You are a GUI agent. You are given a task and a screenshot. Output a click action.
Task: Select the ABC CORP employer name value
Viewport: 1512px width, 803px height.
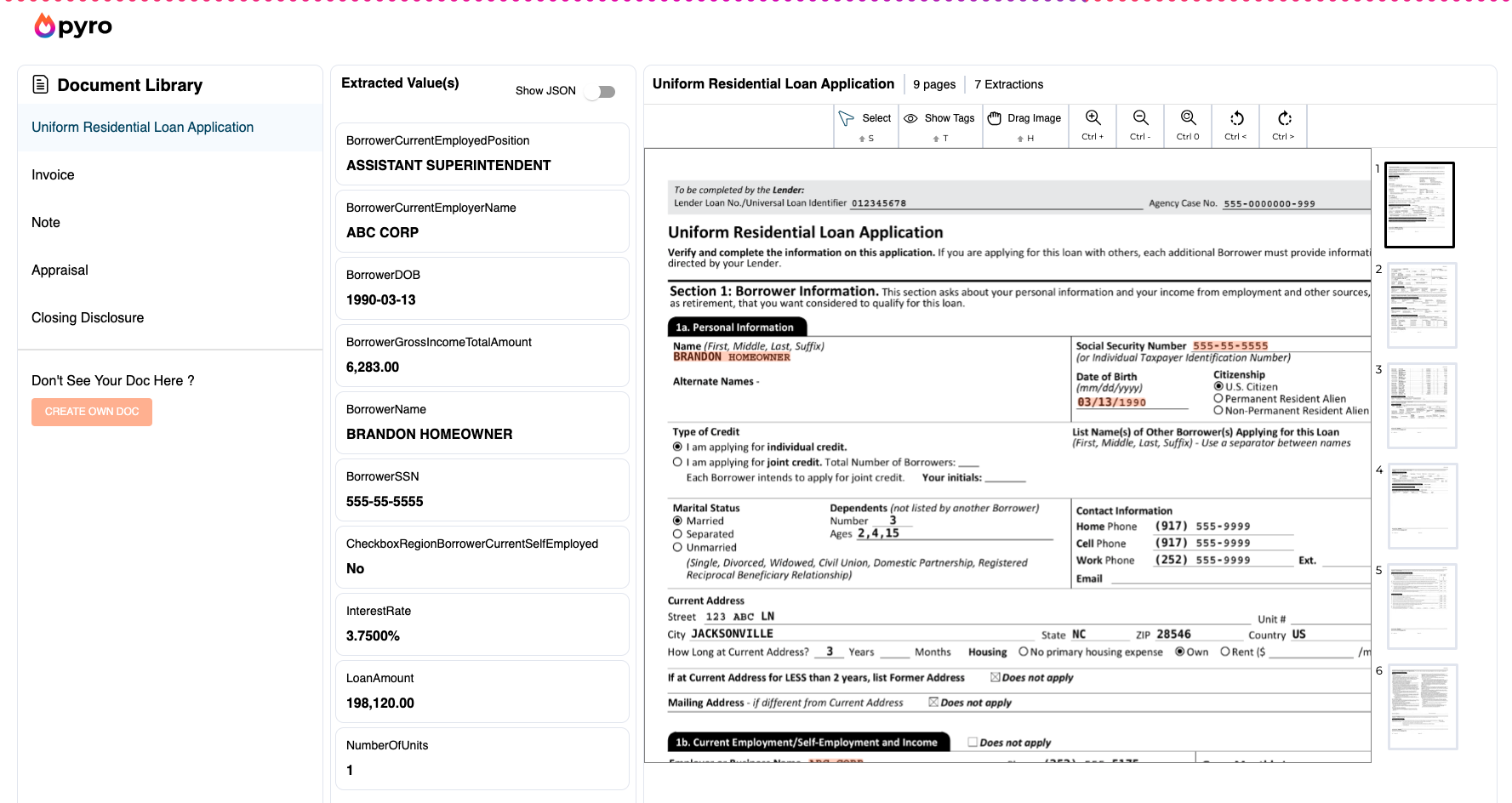coord(382,232)
